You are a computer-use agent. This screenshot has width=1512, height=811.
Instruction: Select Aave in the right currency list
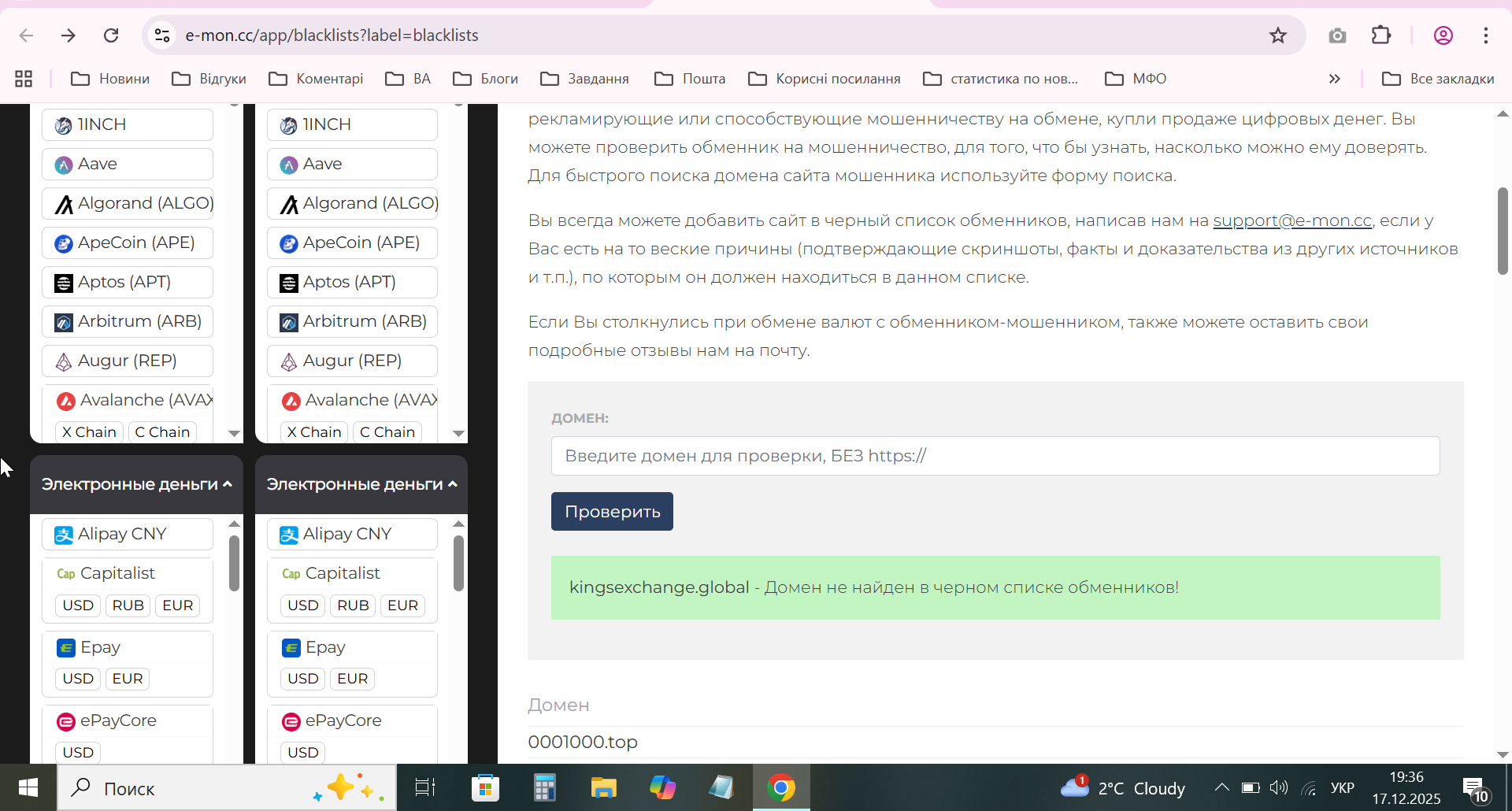(352, 164)
